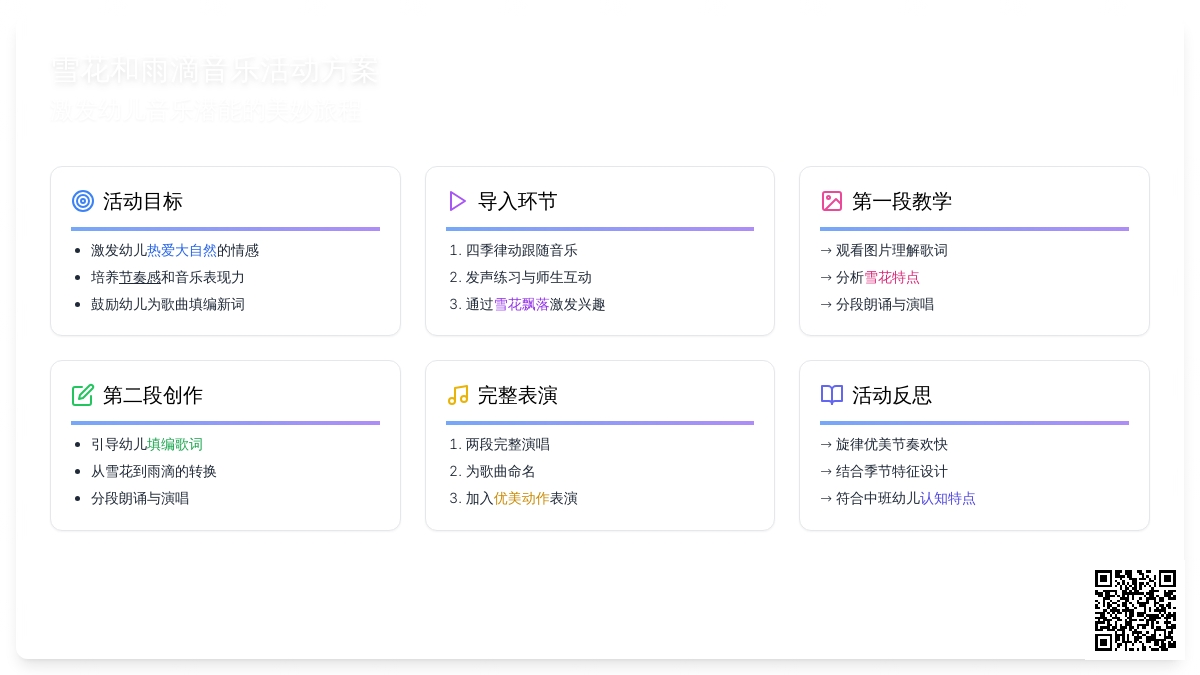Image resolution: width=1200 pixels, height=675 pixels.
Task: Click the music note icon beside 完整表演
Action: point(458,395)
